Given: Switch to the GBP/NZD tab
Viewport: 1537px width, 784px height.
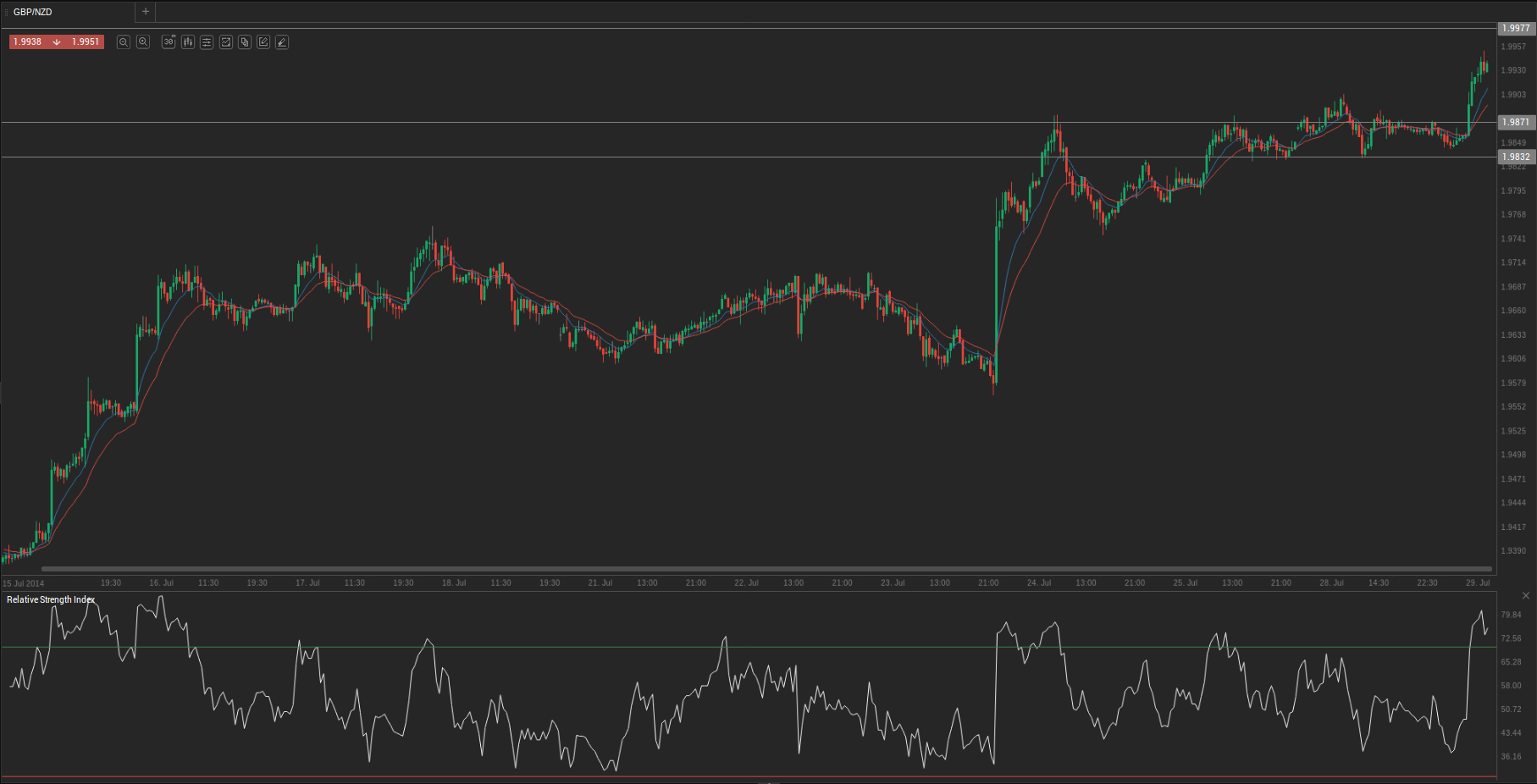Looking at the screenshot, I should 34,12.
